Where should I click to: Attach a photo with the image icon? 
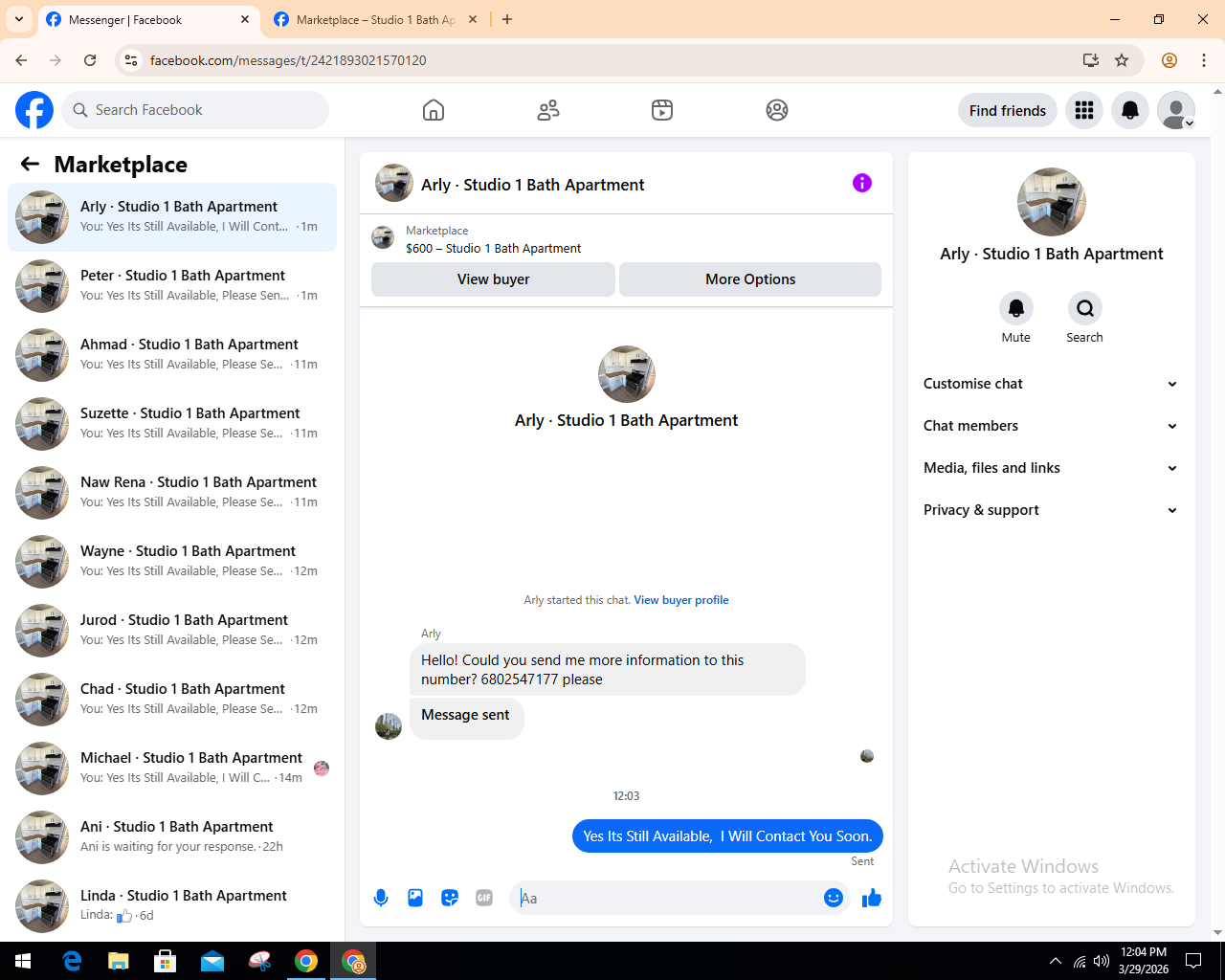[415, 898]
